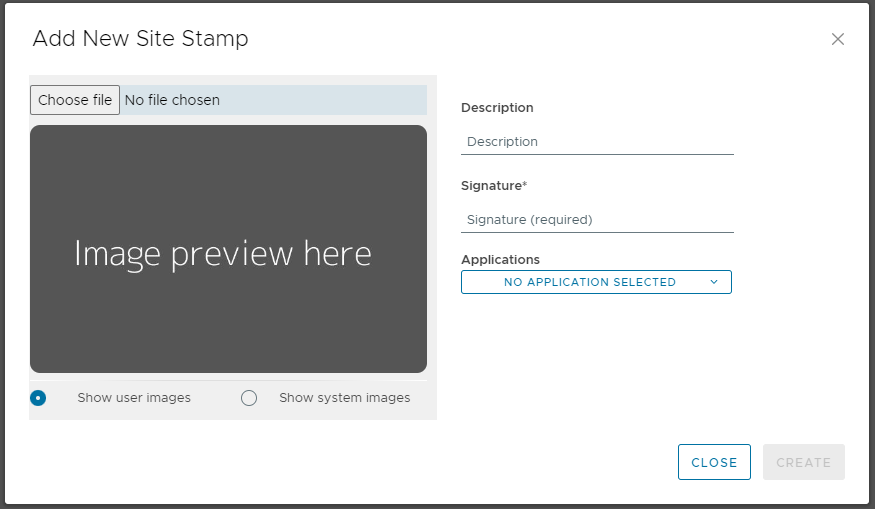The height and width of the screenshot is (509, 875).
Task: Select the Show user images radio button
Action: point(38,398)
